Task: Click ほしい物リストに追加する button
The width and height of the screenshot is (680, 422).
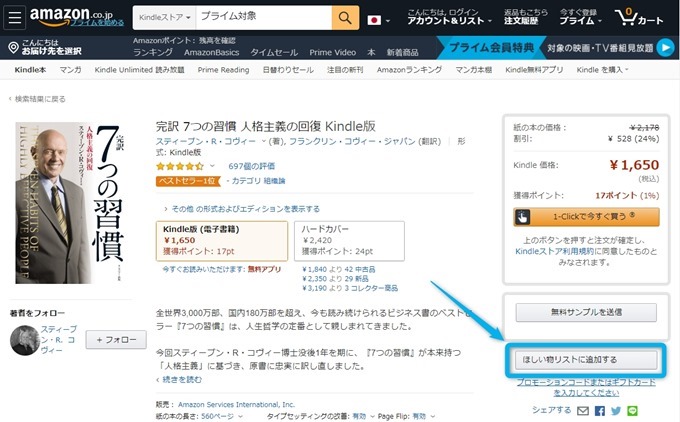Action: pyautogui.click(x=586, y=360)
